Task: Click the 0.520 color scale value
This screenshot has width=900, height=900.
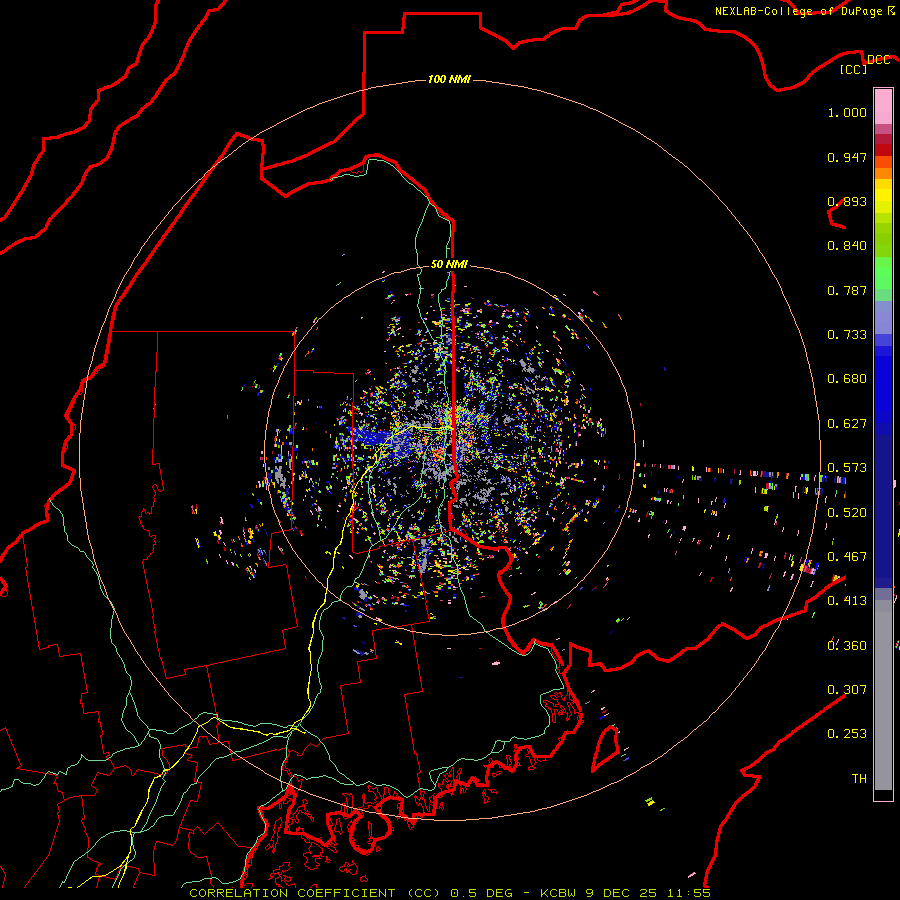Action: pos(847,513)
